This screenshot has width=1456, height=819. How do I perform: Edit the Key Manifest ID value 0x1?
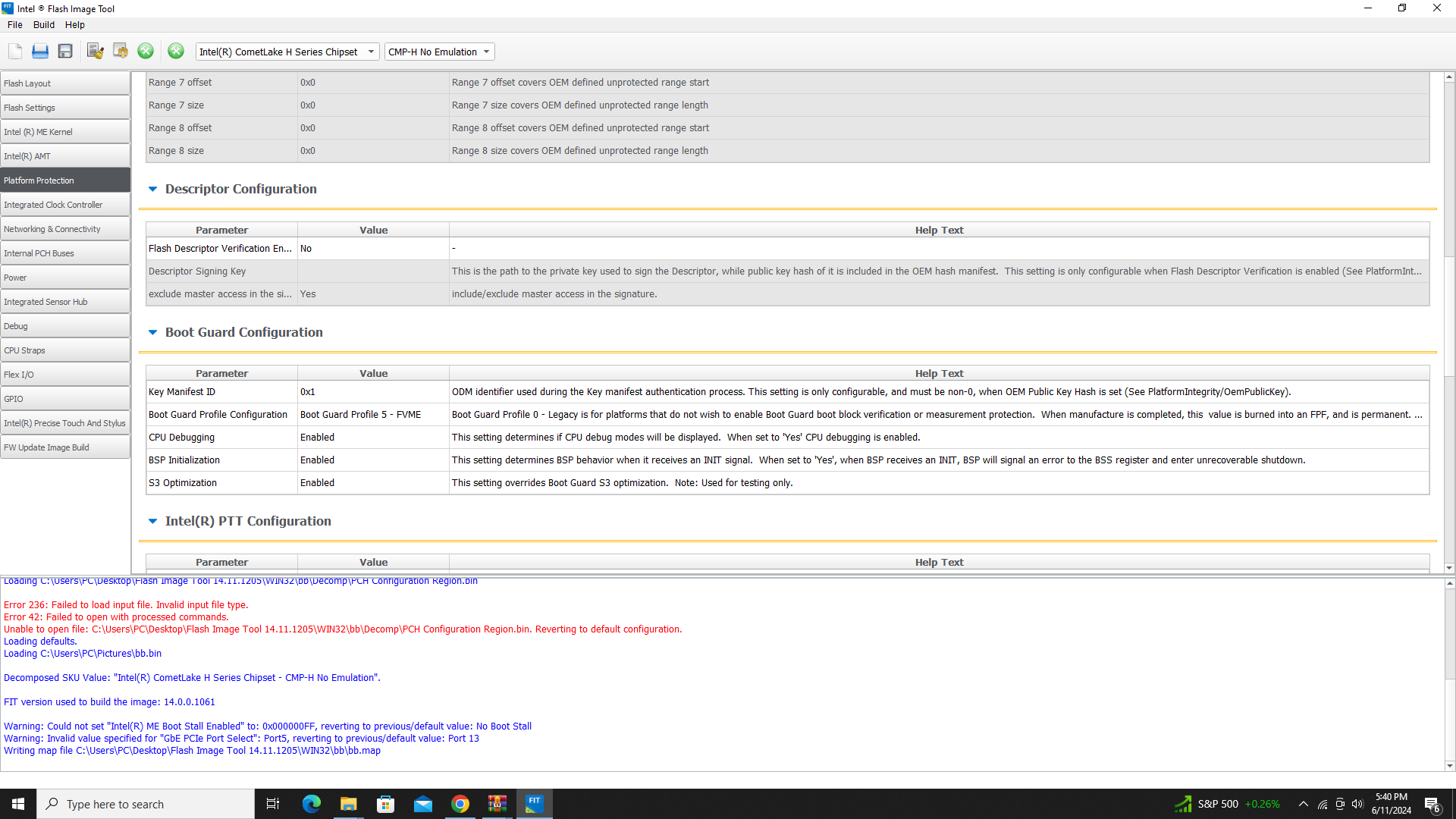(373, 392)
